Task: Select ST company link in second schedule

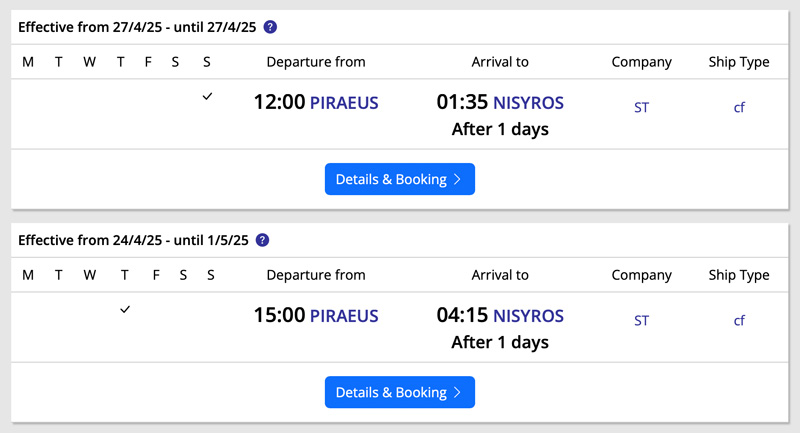Action: point(641,321)
